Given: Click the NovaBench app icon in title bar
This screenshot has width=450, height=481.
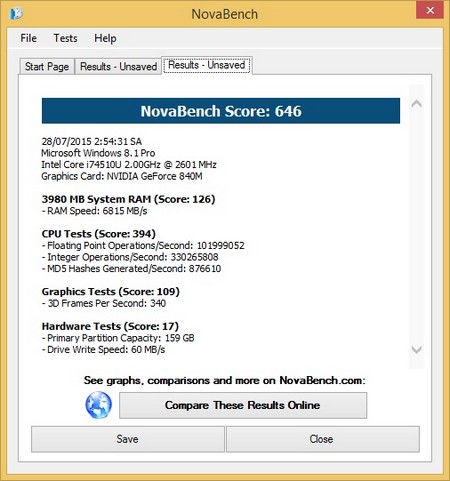Looking at the screenshot, I should click(16, 14).
